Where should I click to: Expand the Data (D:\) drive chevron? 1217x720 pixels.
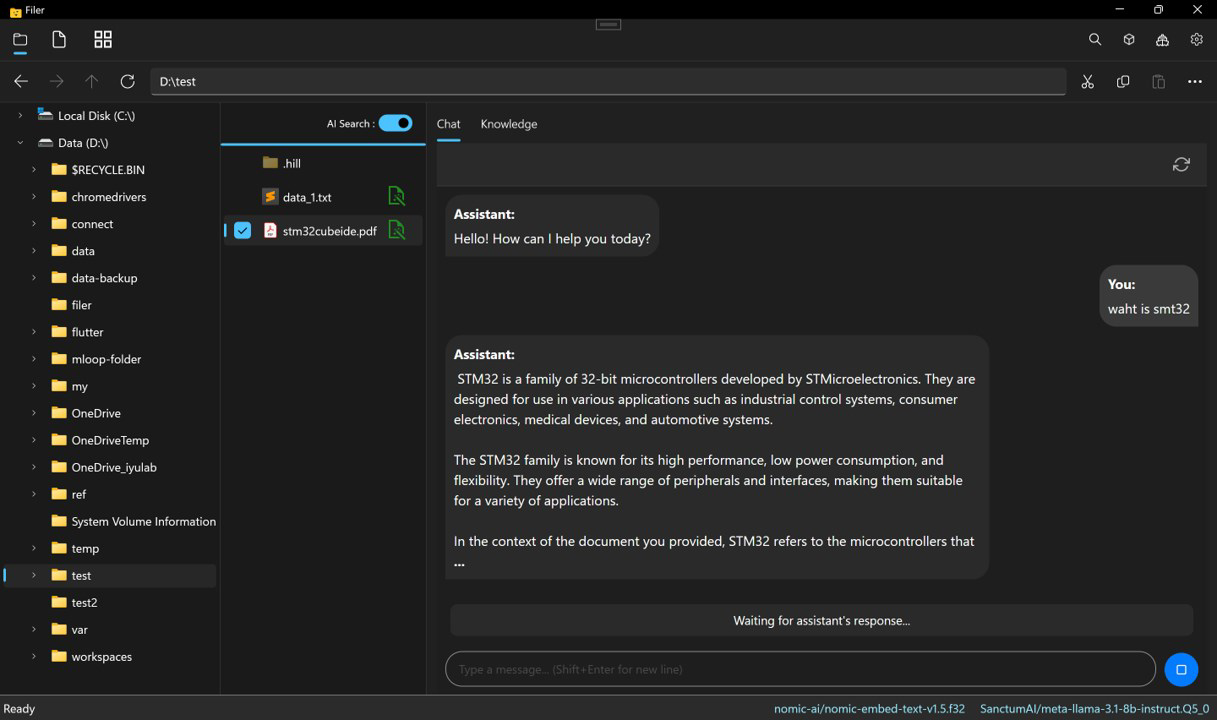(20, 142)
